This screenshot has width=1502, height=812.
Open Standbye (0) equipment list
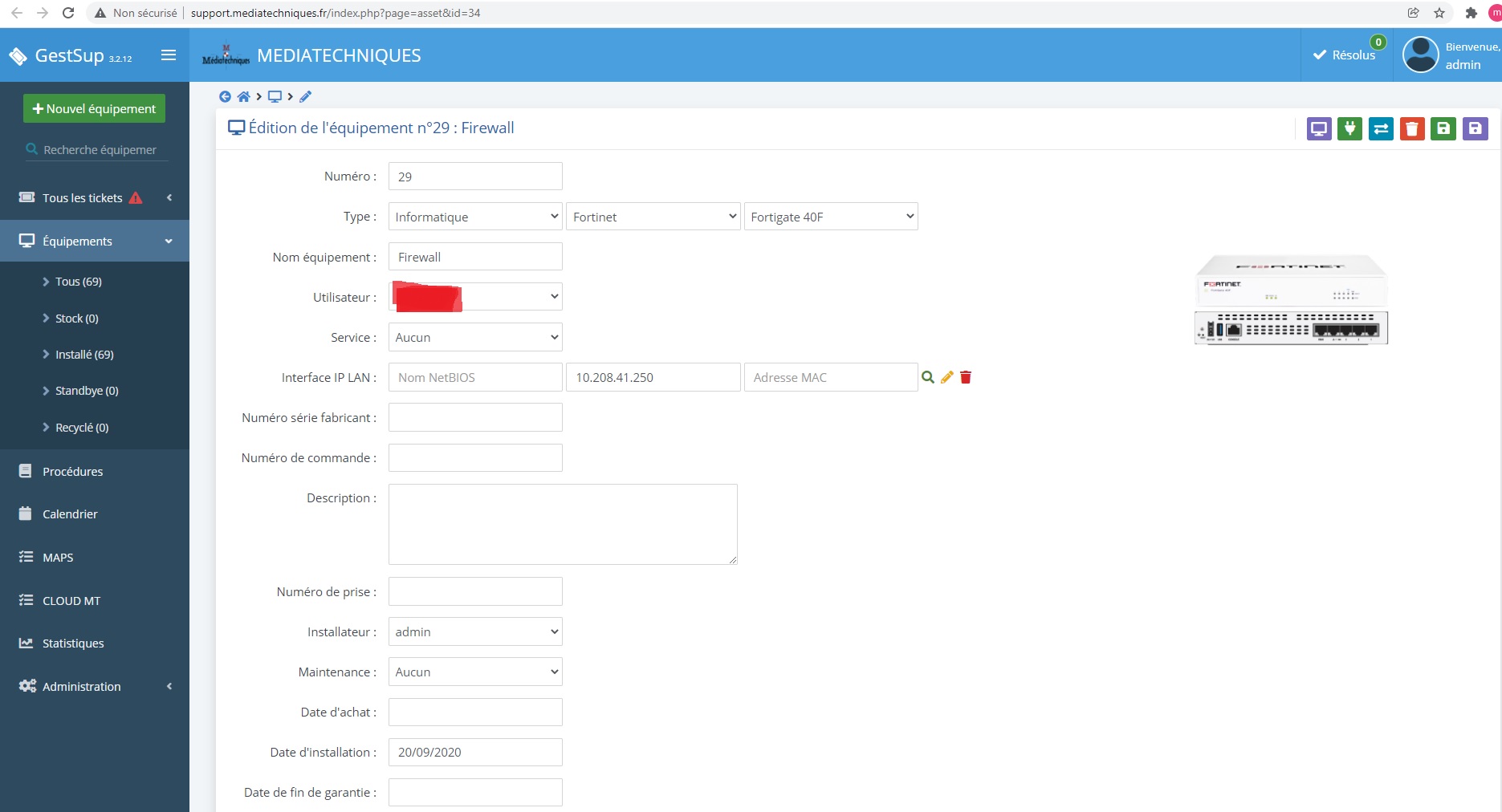click(x=87, y=391)
